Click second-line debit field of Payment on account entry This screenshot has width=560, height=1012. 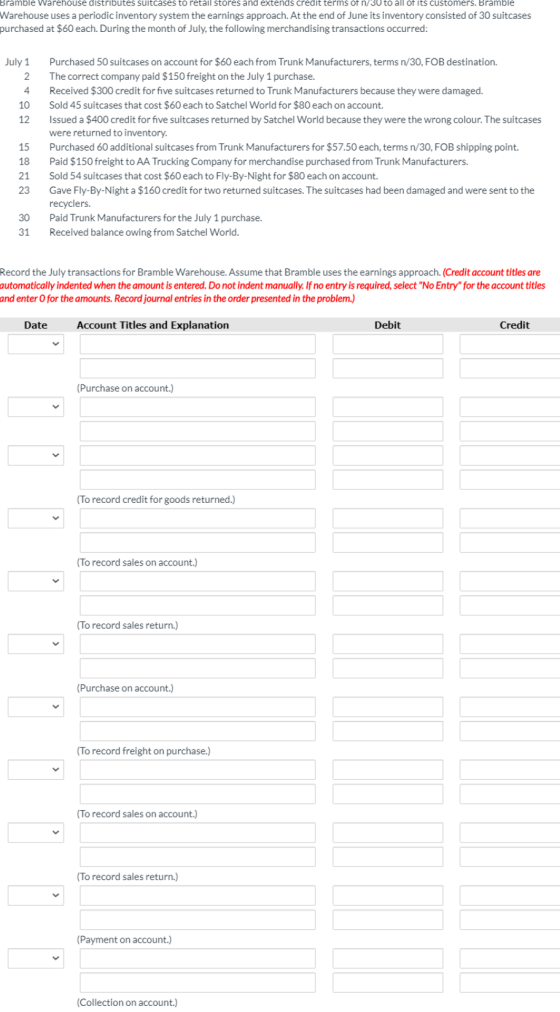tap(388, 920)
